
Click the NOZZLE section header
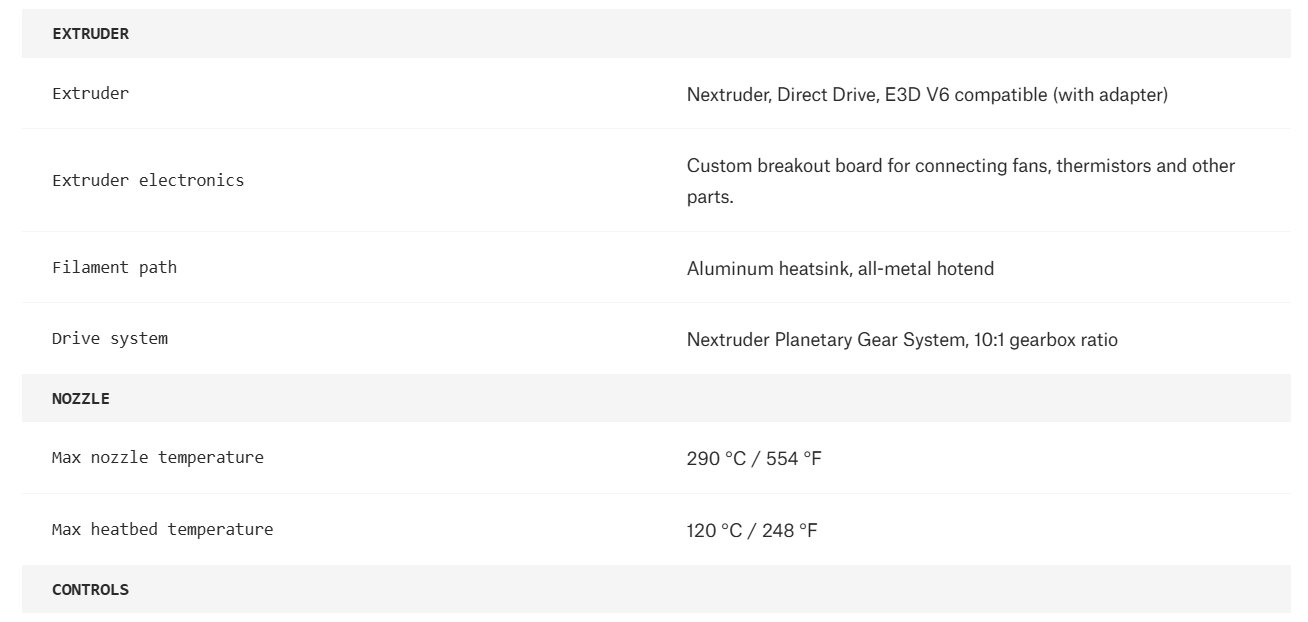click(81, 398)
